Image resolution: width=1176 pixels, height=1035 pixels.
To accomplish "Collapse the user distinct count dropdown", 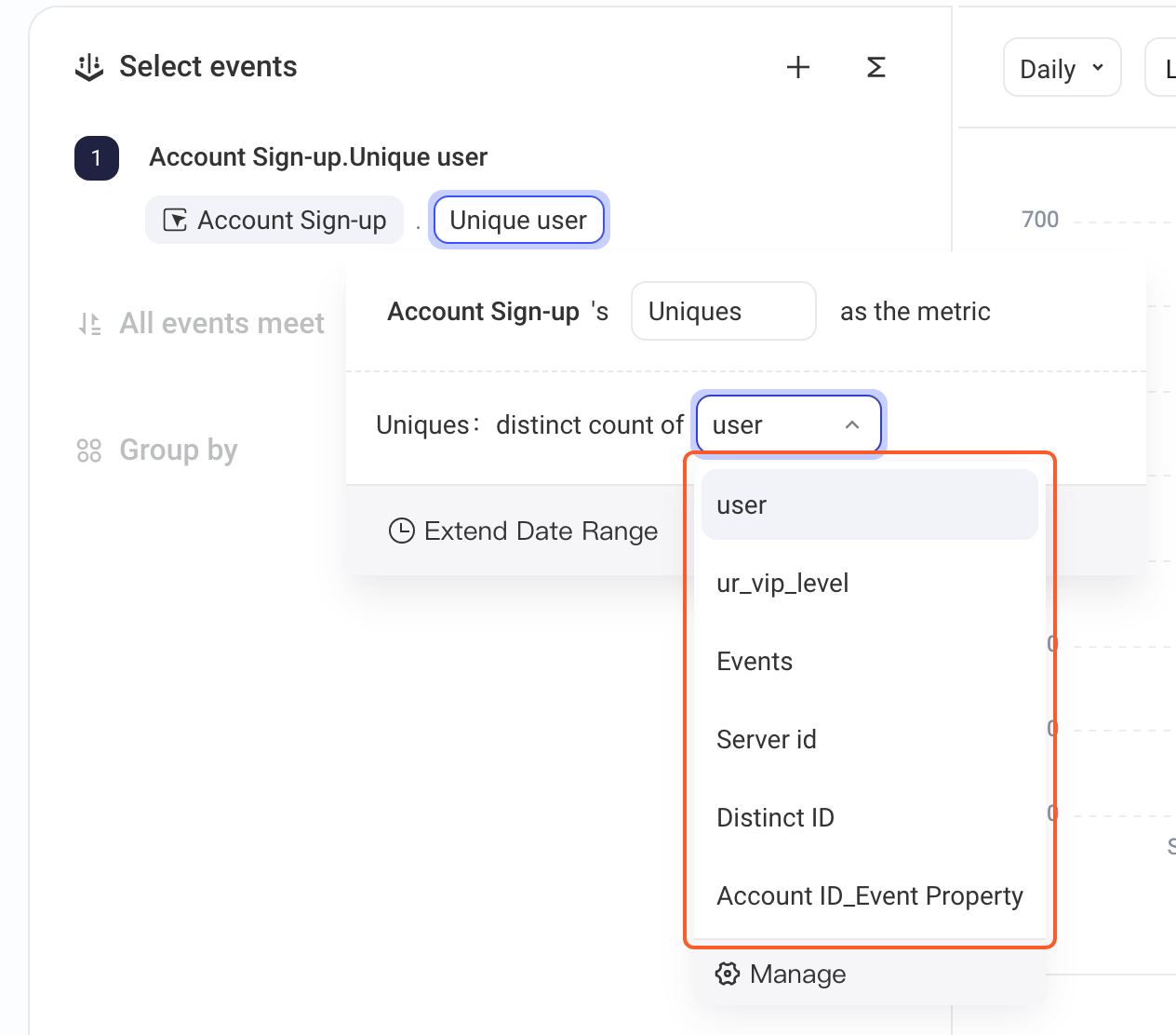I will [789, 424].
